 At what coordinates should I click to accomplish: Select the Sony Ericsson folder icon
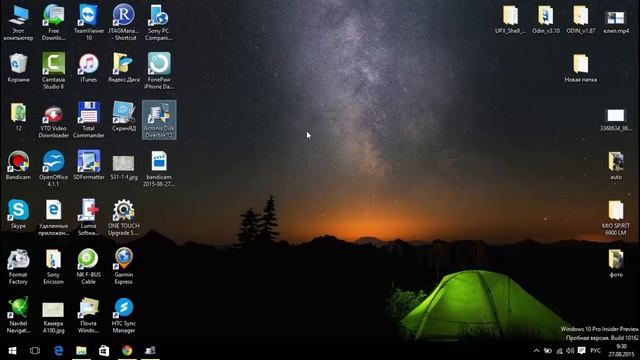[x=53, y=267]
